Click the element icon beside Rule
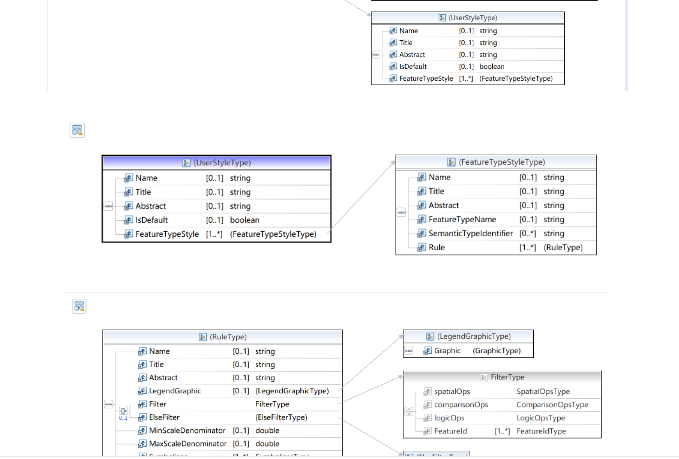Image resolution: width=679 pixels, height=459 pixels. point(421,247)
